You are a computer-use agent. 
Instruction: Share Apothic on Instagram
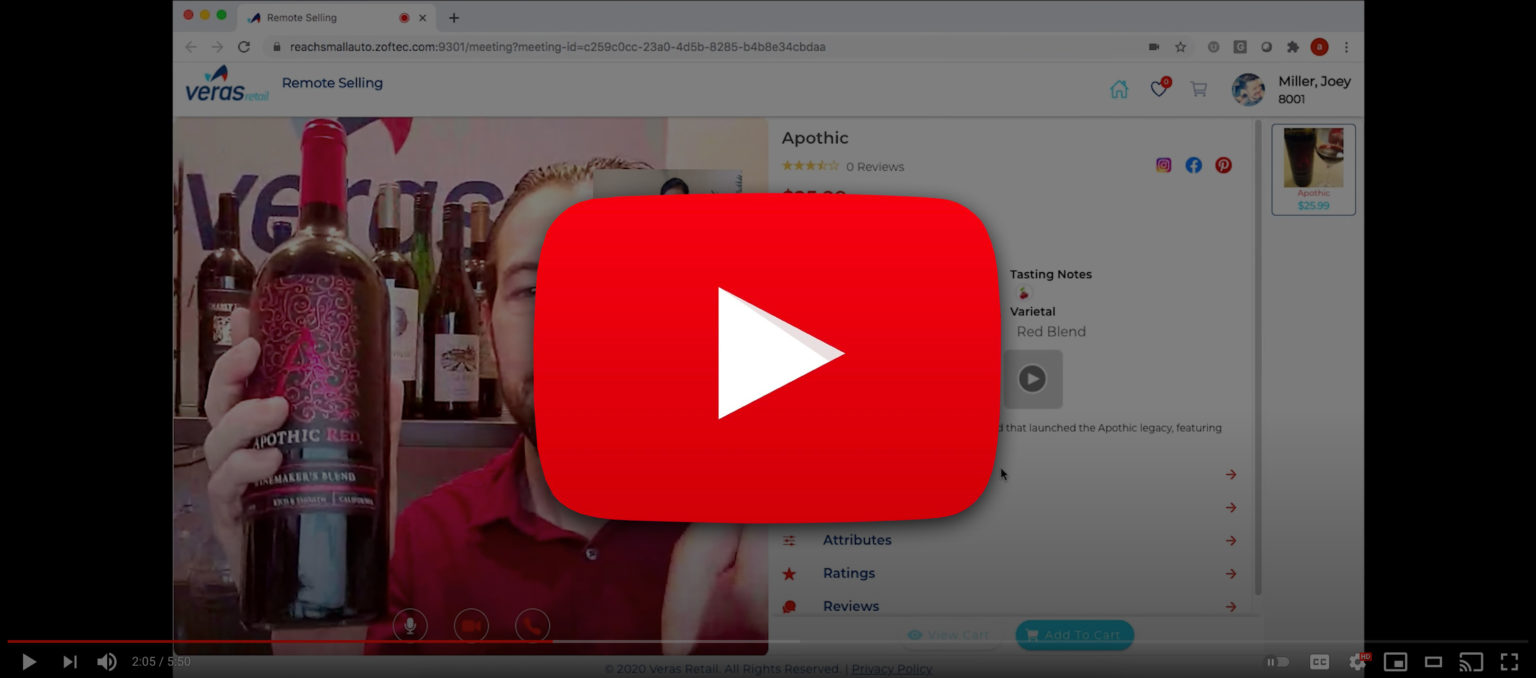(1163, 165)
